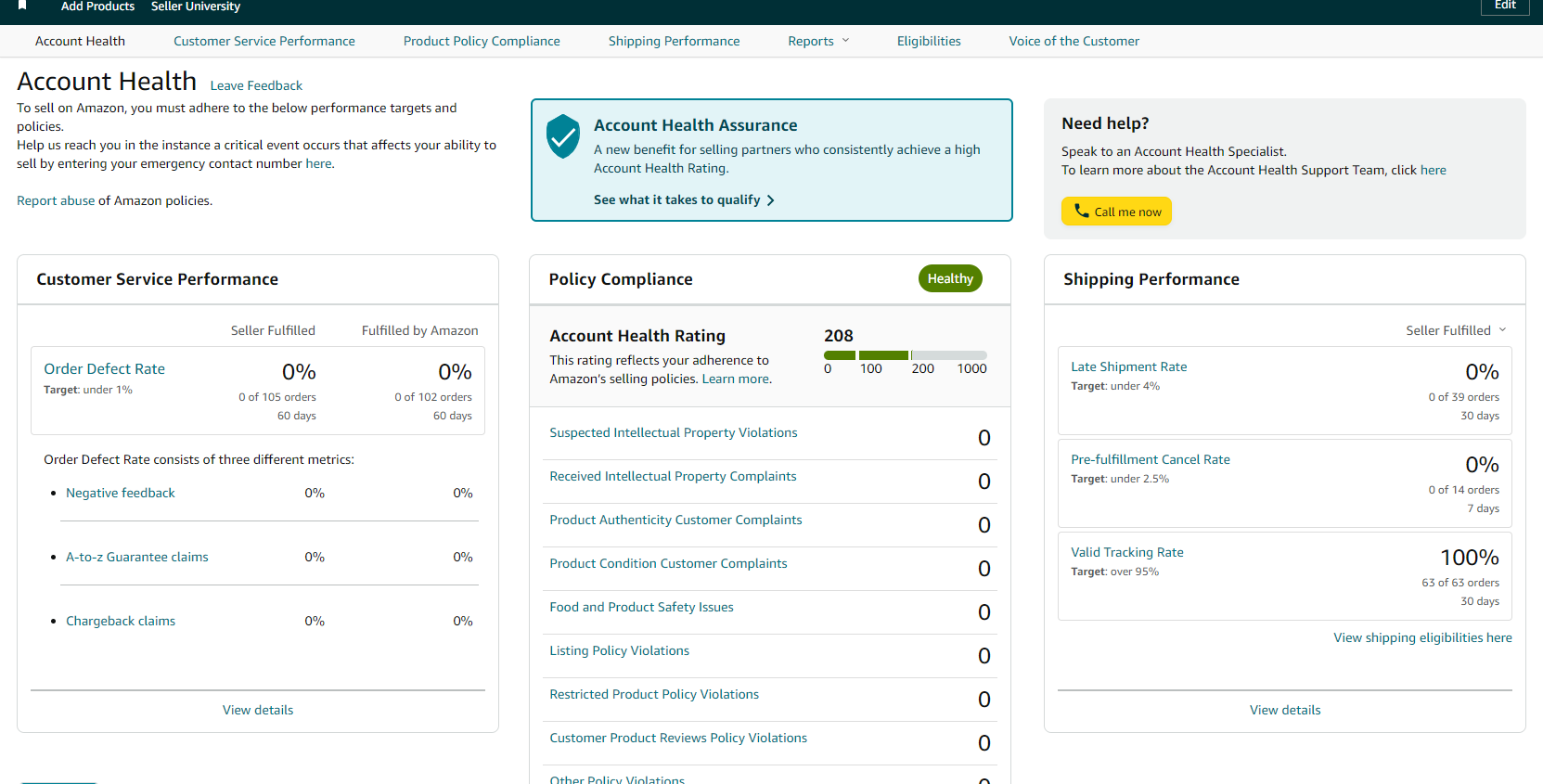Open Pre-fulfillment Cancel Rate link
The width and height of the screenshot is (1543, 784).
(1151, 460)
